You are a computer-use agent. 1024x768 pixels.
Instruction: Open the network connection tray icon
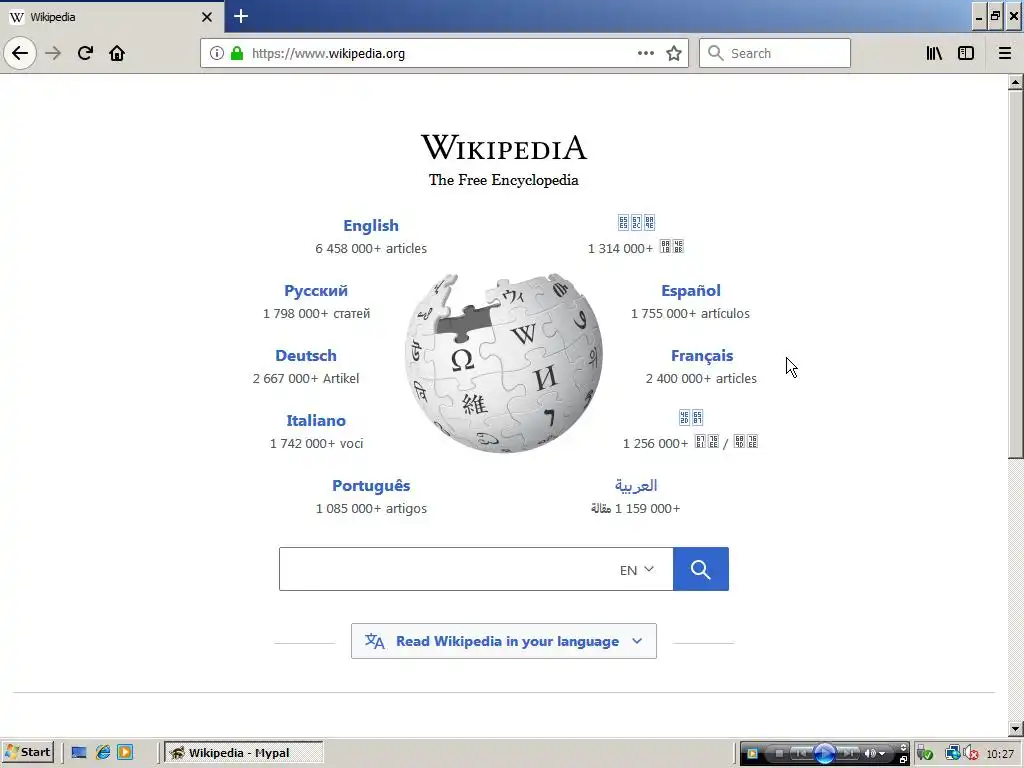coord(953,753)
